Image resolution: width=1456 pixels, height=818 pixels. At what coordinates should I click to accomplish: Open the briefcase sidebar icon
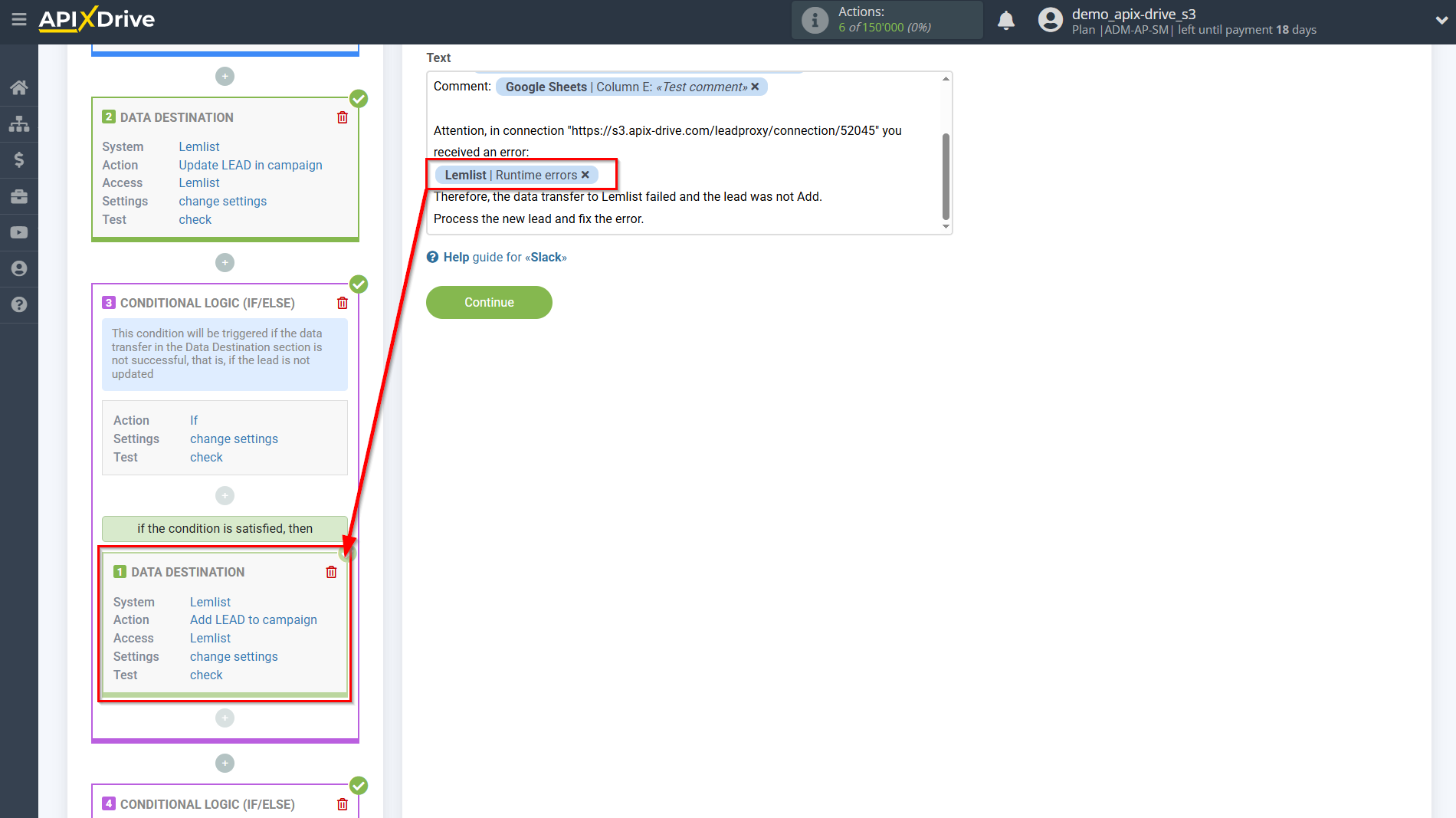19,196
